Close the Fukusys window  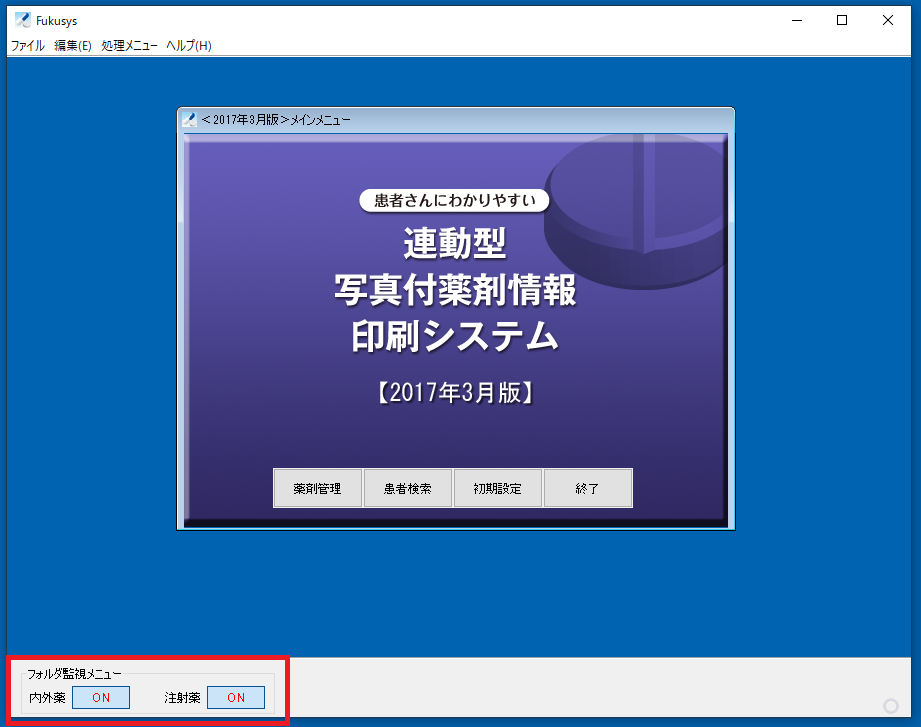coord(888,20)
